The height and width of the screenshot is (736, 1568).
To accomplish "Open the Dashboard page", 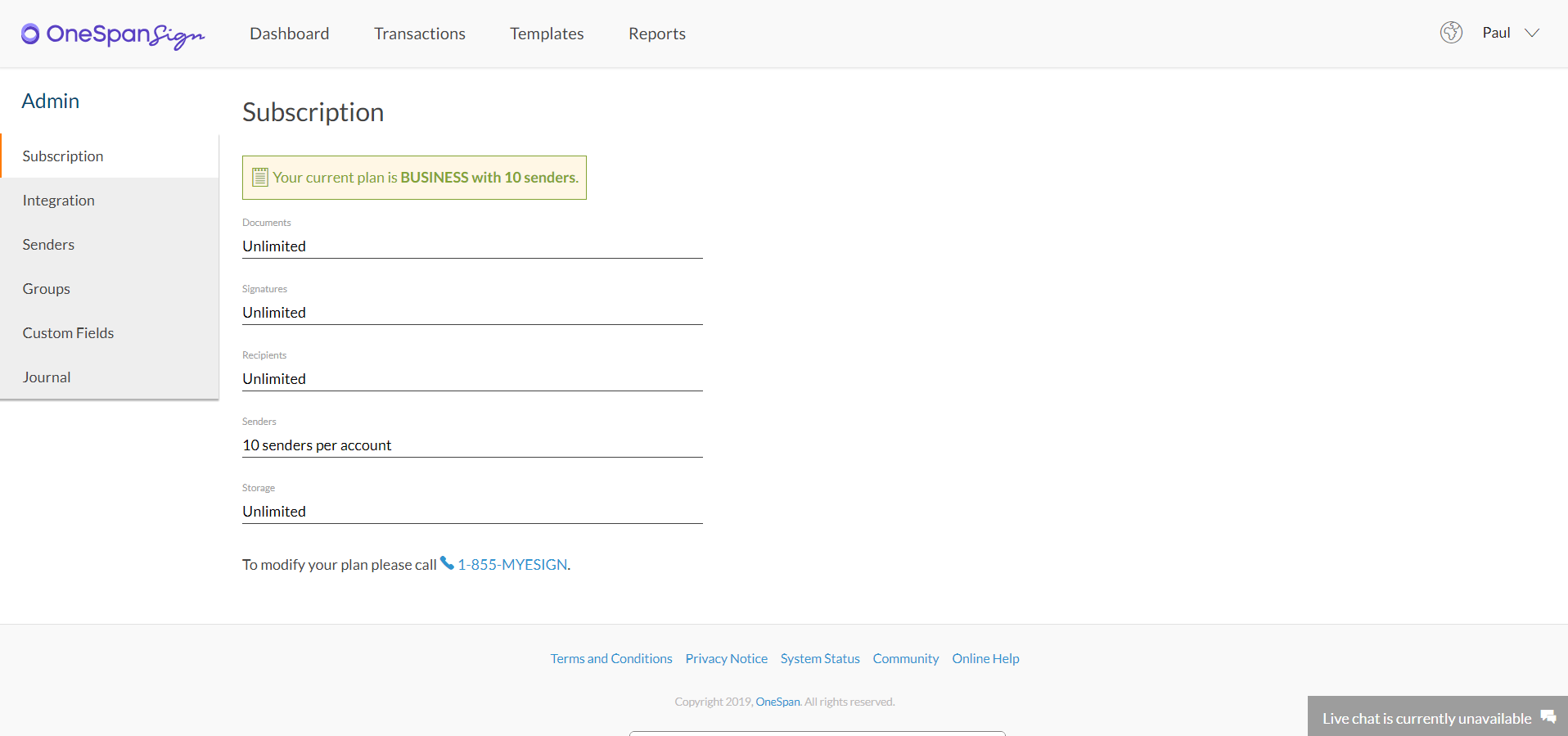I will [290, 34].
